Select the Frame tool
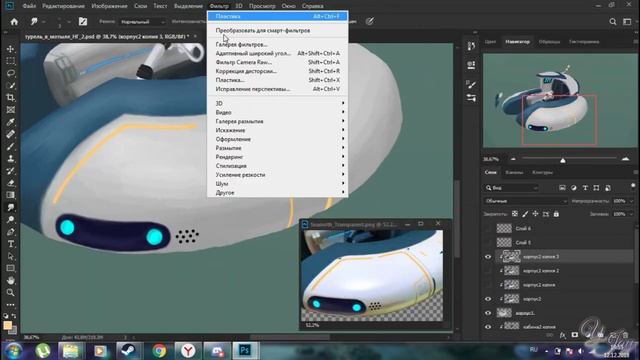This screenshot has height=360, width=640. click(11, 110)
